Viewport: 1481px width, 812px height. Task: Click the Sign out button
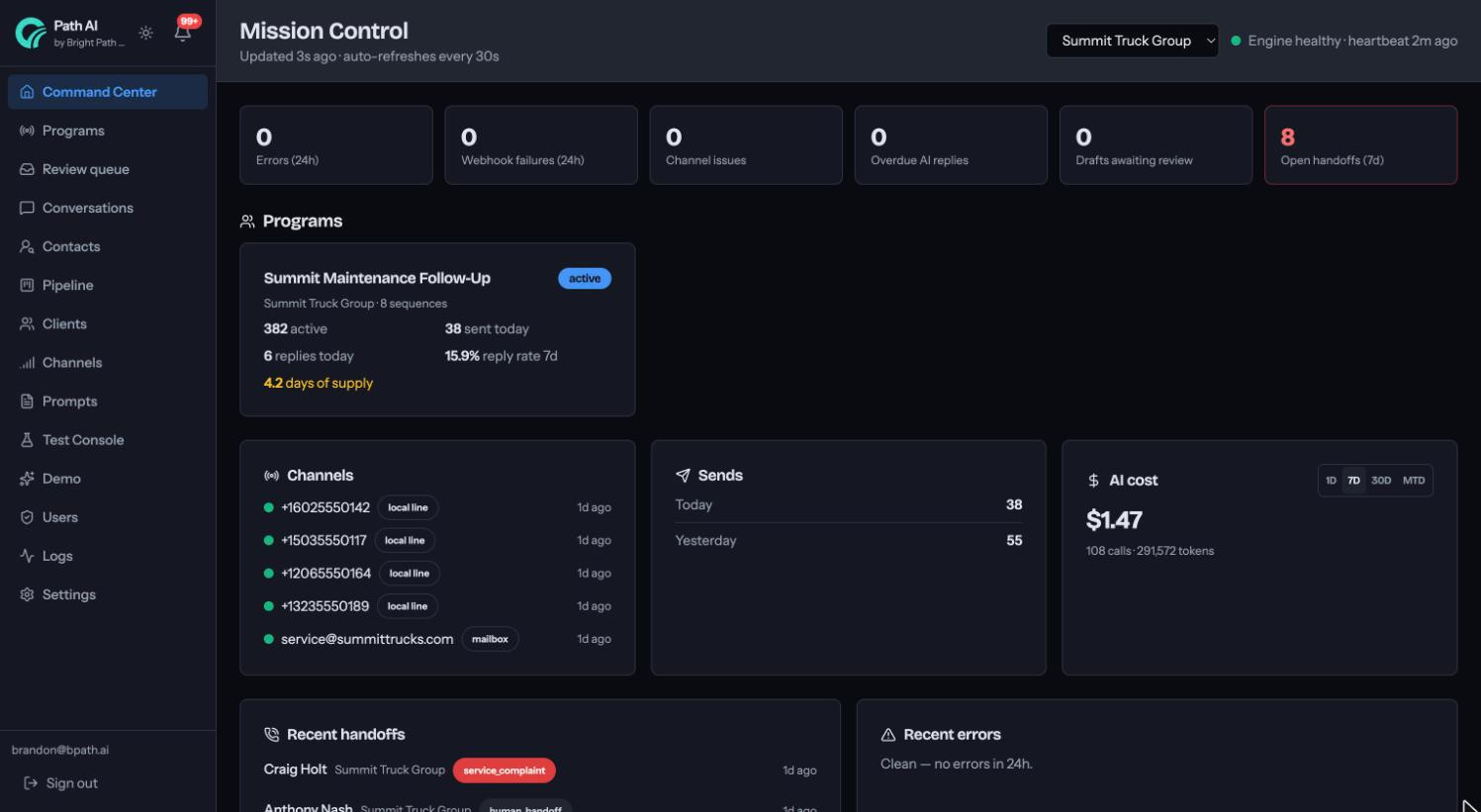[x=60, y=783]
